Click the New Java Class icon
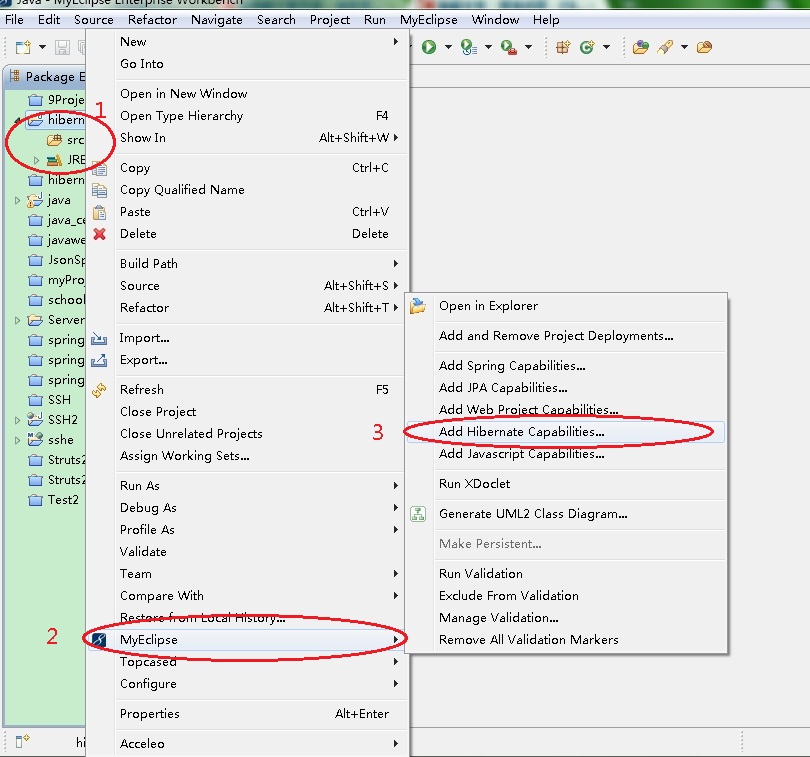The image size is (810, 757). click(587, 47)
